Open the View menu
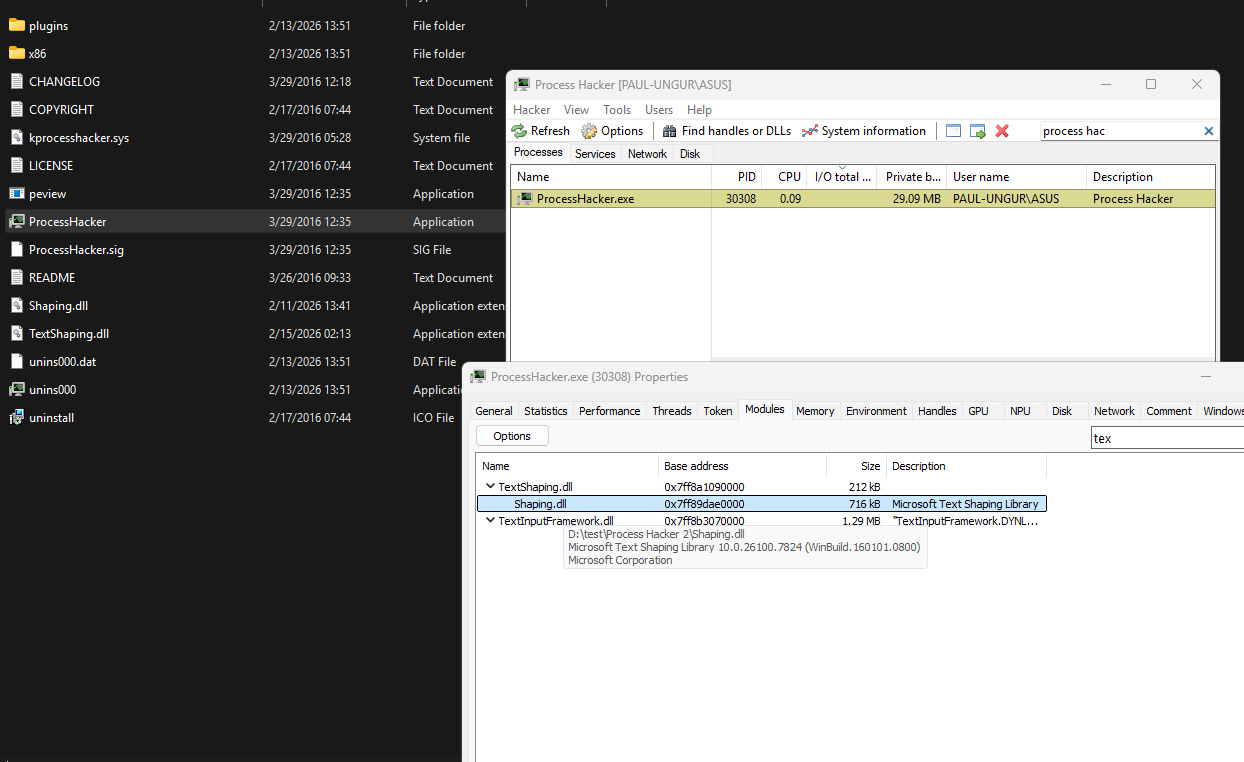 click(577, 110)
